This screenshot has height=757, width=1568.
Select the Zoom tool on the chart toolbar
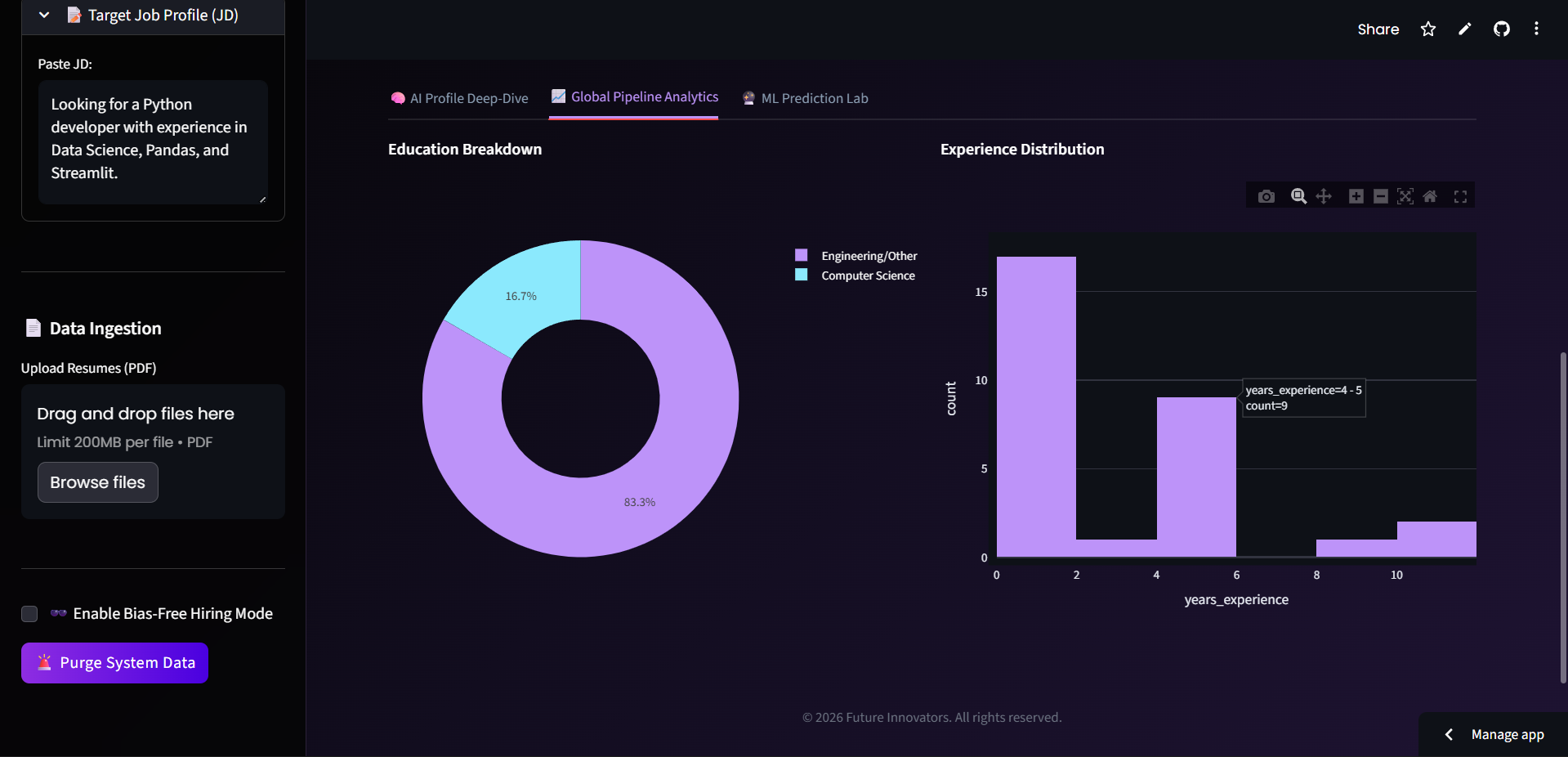(x=1298, y=196)
